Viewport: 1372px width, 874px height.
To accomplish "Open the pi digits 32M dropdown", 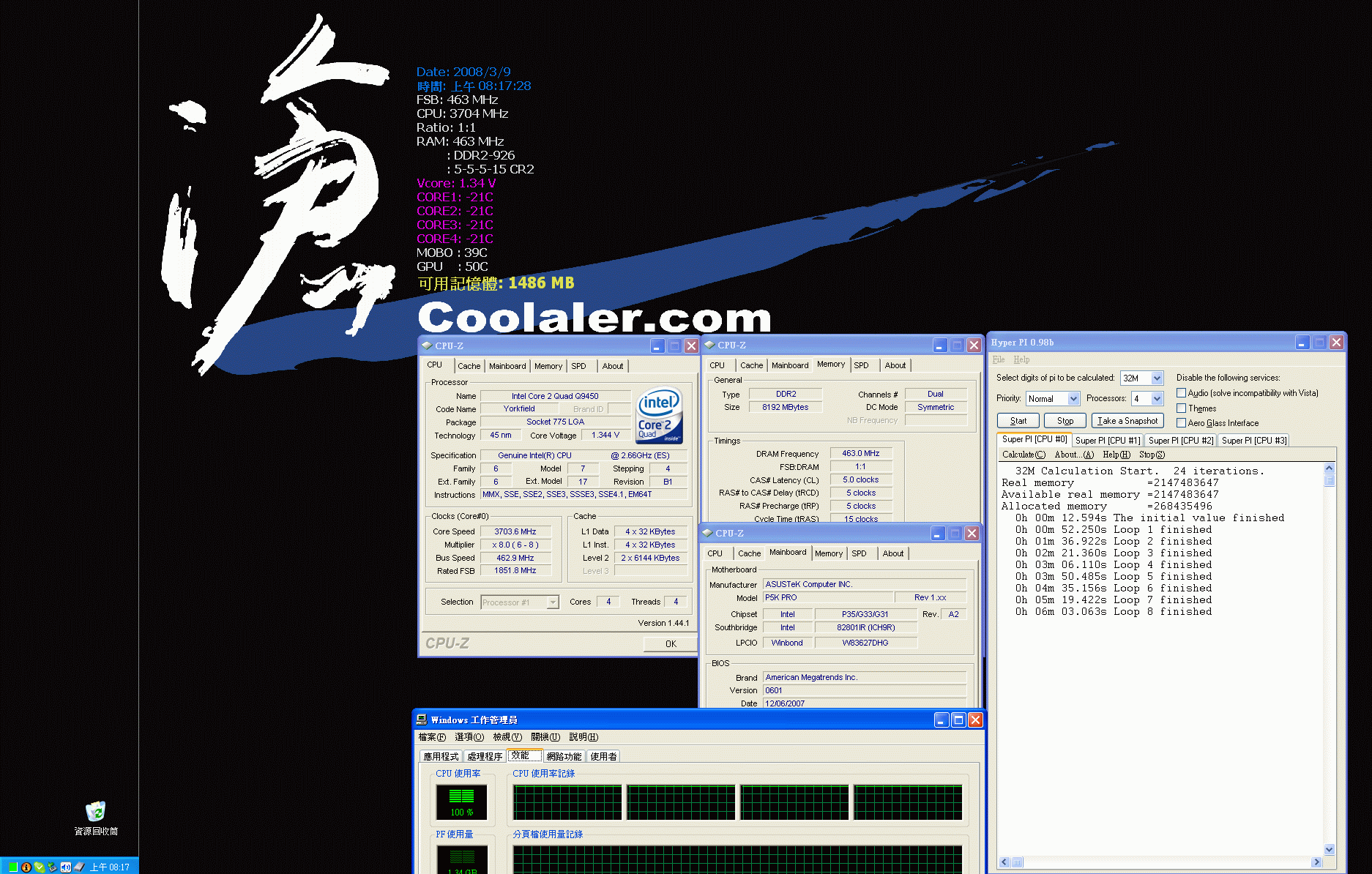I will (x=1157, y=378).
